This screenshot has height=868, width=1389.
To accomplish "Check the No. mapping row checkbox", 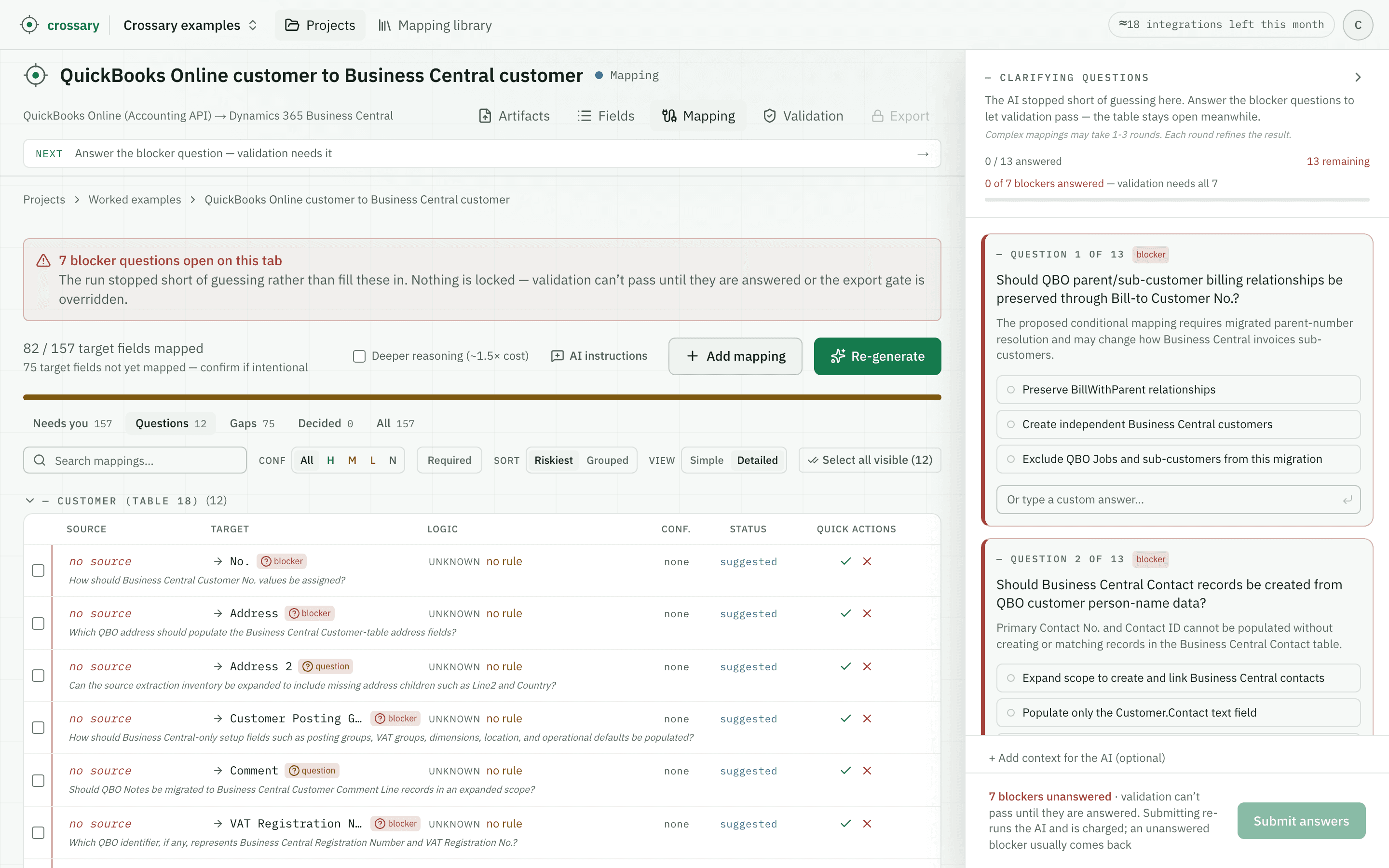I will [x=38, y=570].
